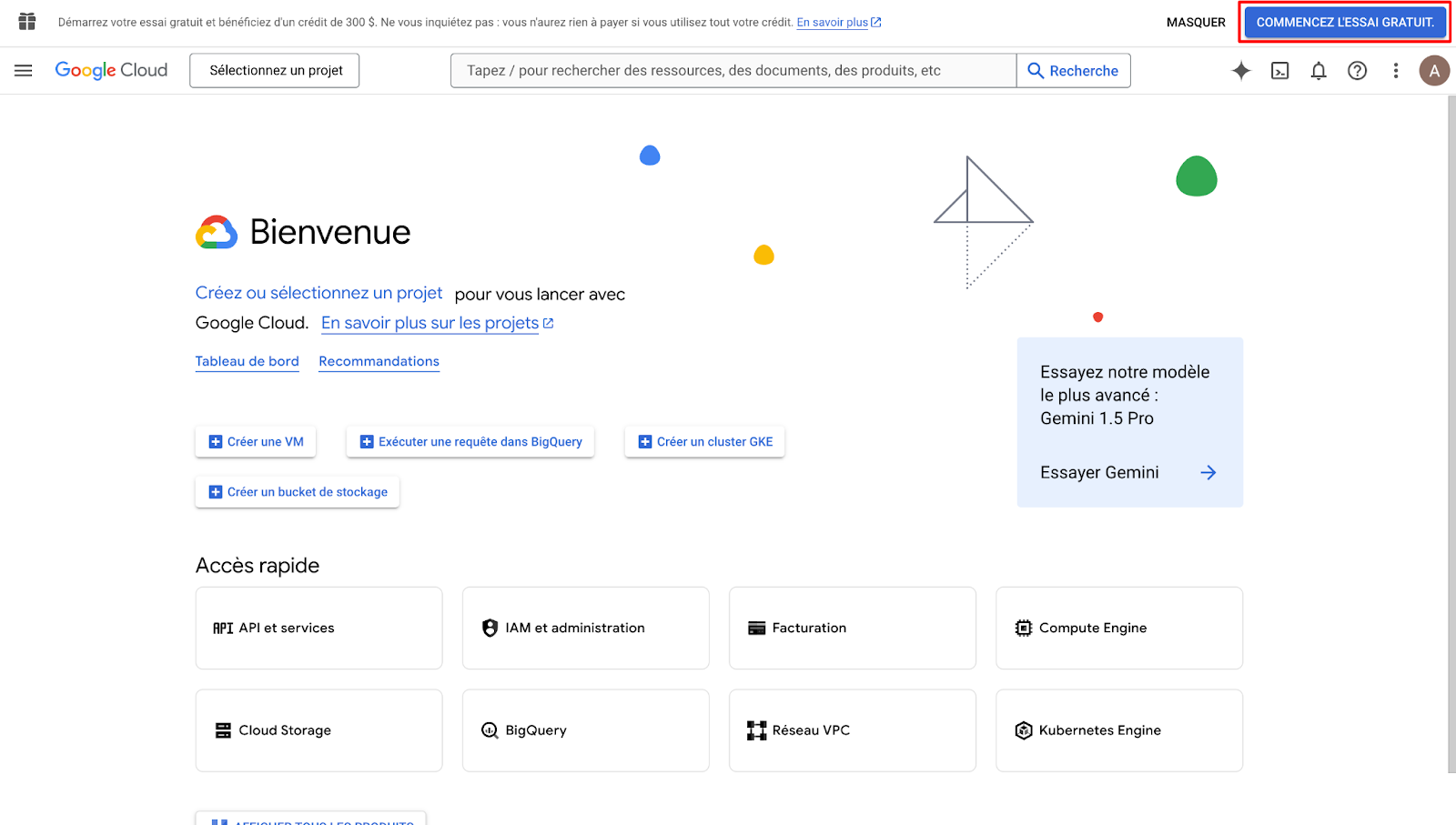Open En savoir plus sur les projets link
Image resolution: width=1456 pixels, height=825 pixels.
click(x=437, y=323)
